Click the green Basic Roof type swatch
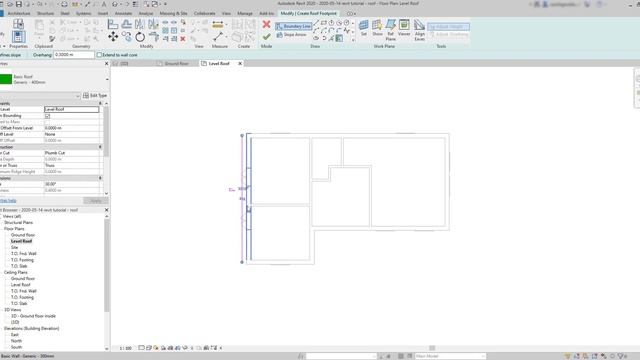This screenshot has height=360, width=640. (6, 79)
